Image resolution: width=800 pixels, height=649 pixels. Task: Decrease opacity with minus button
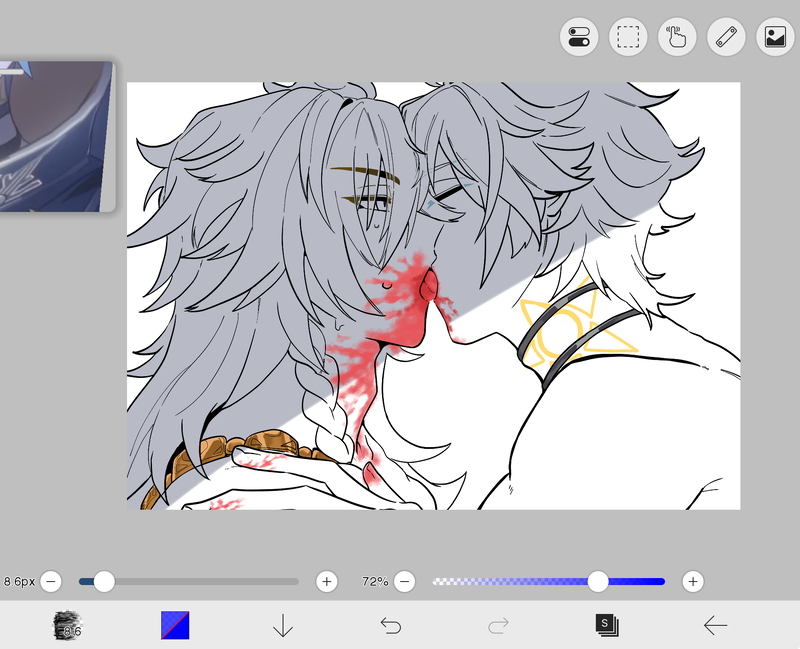coord(405,581)
